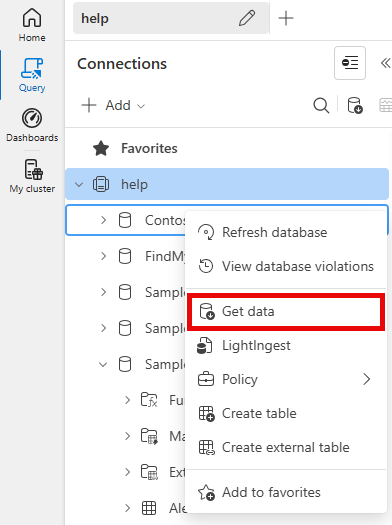Click the Conto database cylinder icon
392x525 pixels.
(x=125, y=220)
